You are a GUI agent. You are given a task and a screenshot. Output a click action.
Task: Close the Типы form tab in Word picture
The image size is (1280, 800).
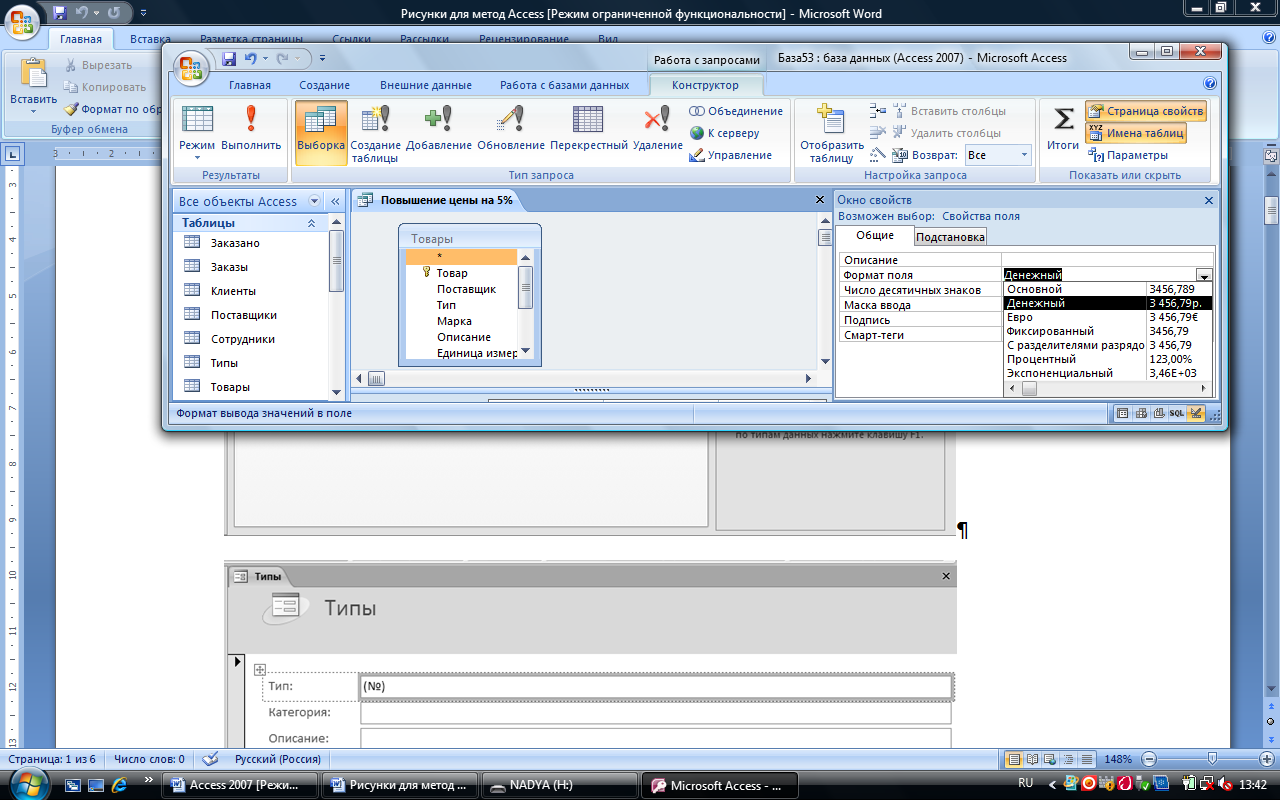tap(946, 577)
